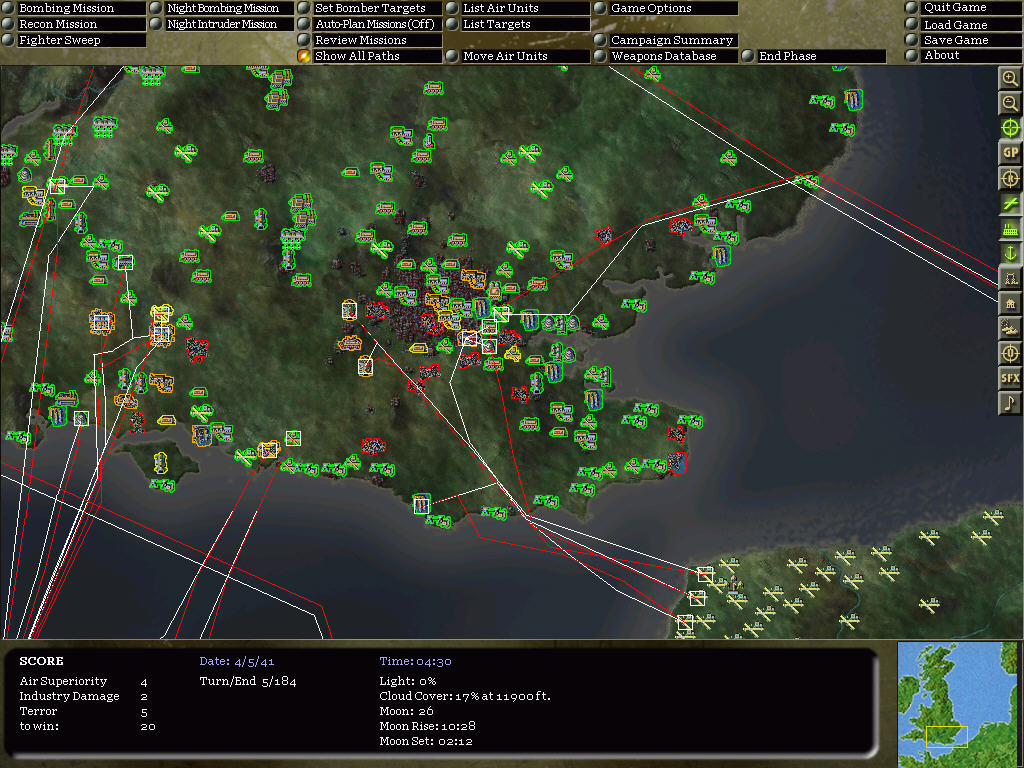Click the minimap of Britain
Image resolution: width=1024 pixels, height=768 pixels.
pyautogui.click(x=957, y=704)
